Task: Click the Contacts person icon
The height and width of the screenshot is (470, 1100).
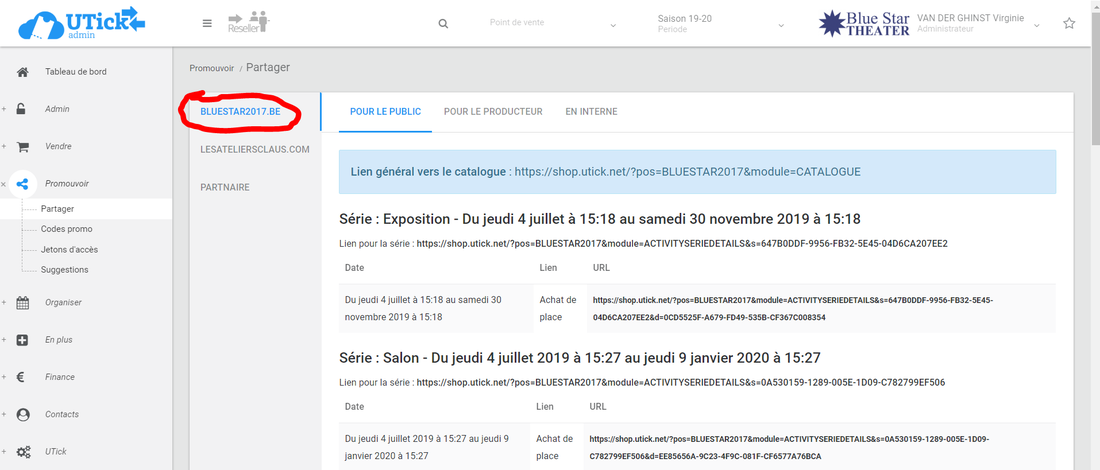Action: click(22, 415)
